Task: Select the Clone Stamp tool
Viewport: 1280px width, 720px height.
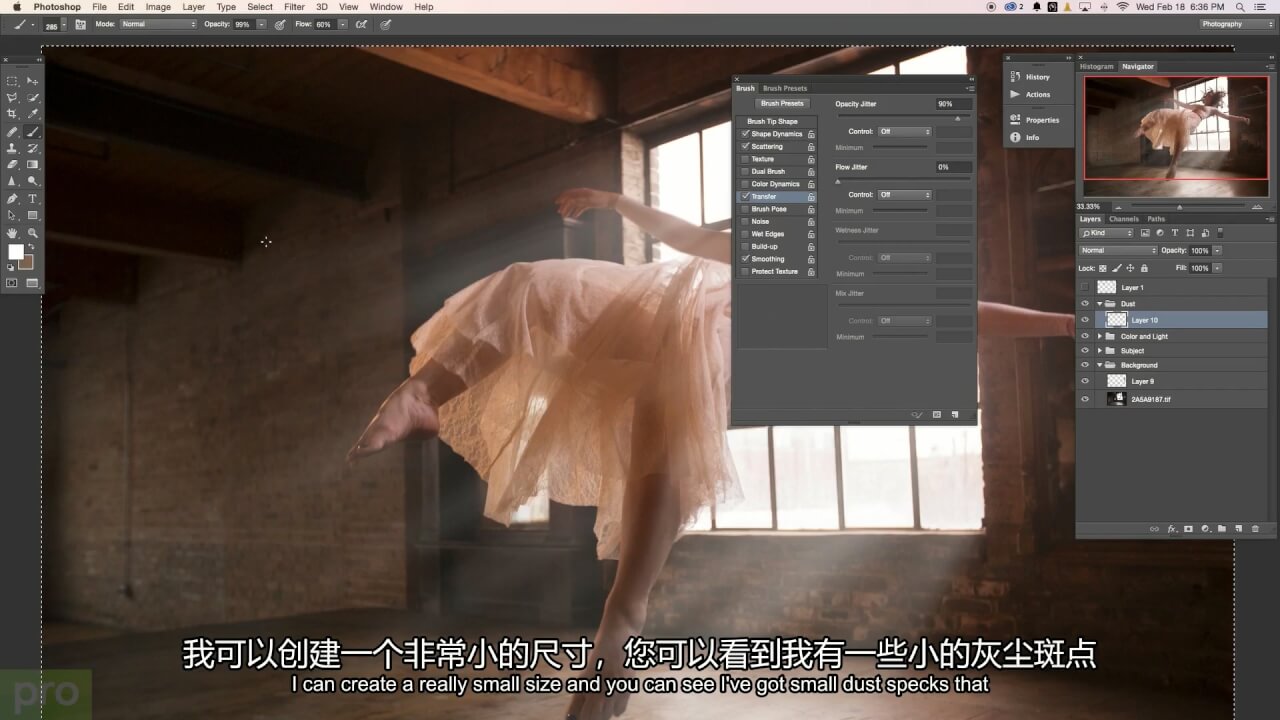Action: [12, 148]
